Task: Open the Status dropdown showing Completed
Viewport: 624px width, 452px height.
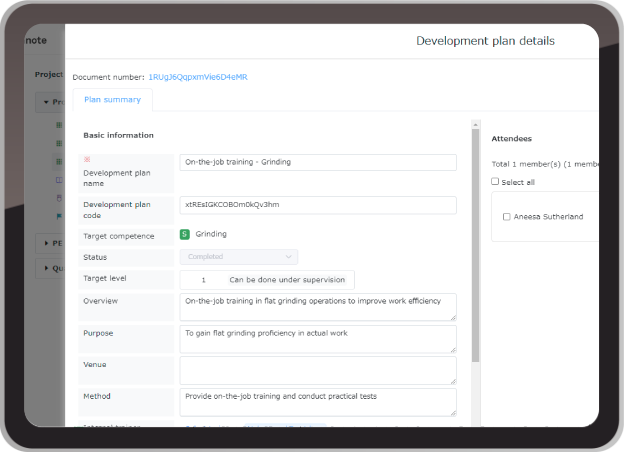Action: tap(239, 257)
